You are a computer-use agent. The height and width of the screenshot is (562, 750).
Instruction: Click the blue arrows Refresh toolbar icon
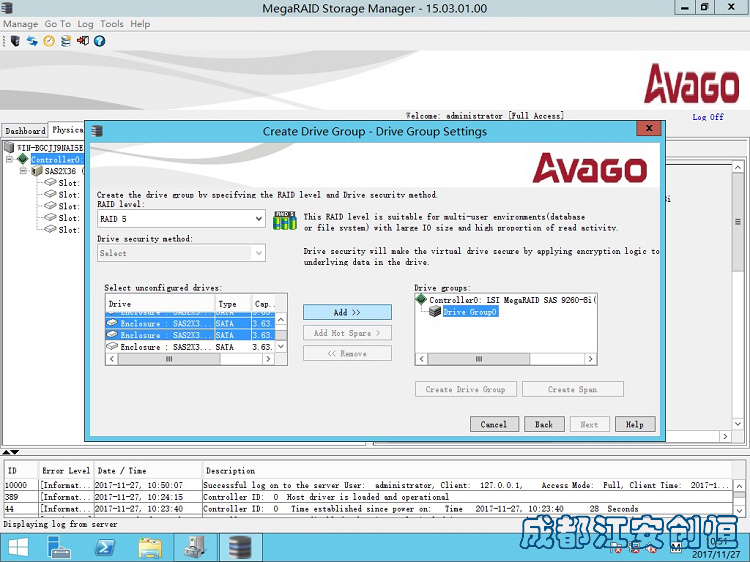click(32, 41)
